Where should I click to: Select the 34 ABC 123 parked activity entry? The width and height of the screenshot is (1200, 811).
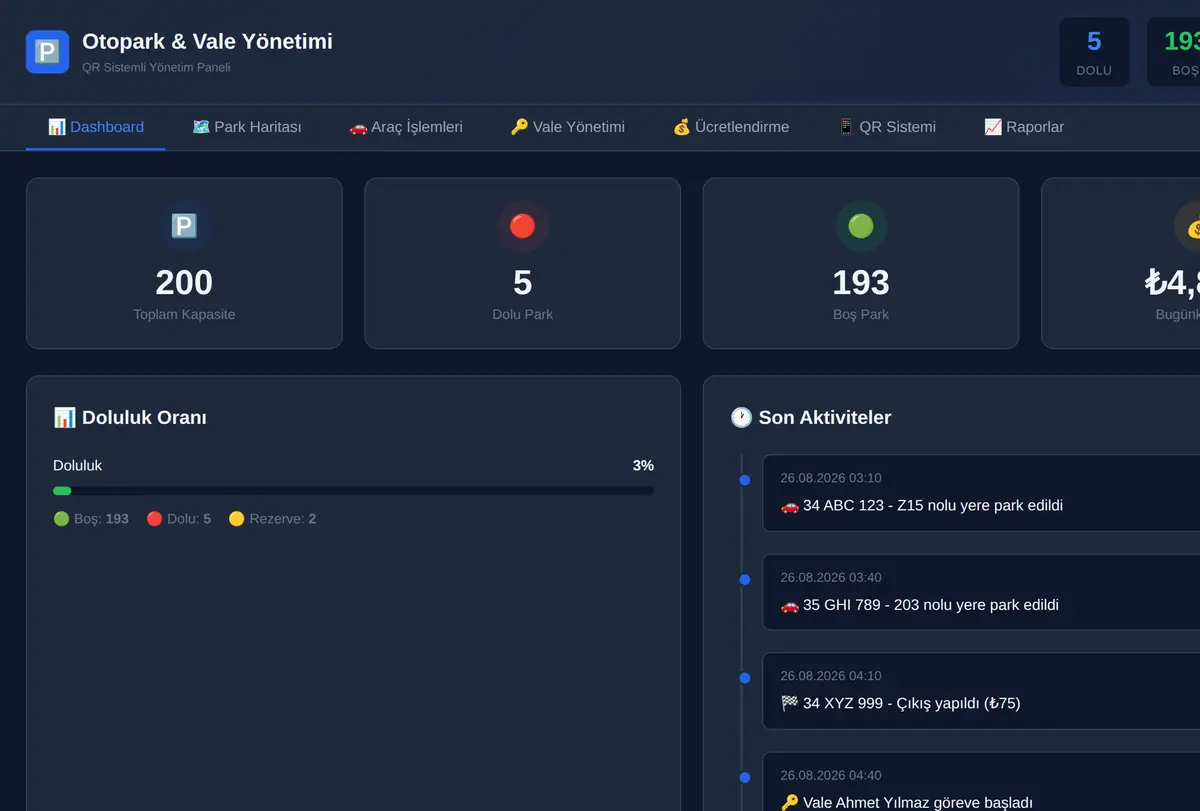point(981,493)
